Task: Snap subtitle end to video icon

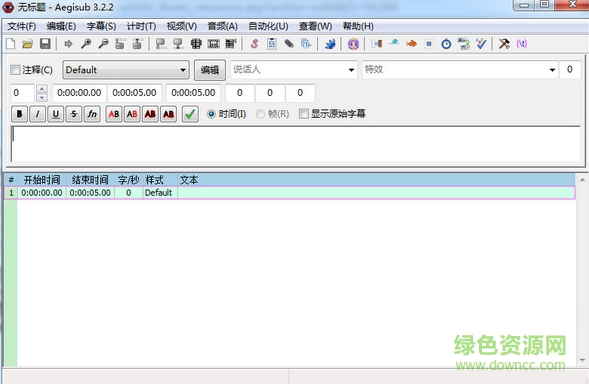Action: tap(178, 44)
